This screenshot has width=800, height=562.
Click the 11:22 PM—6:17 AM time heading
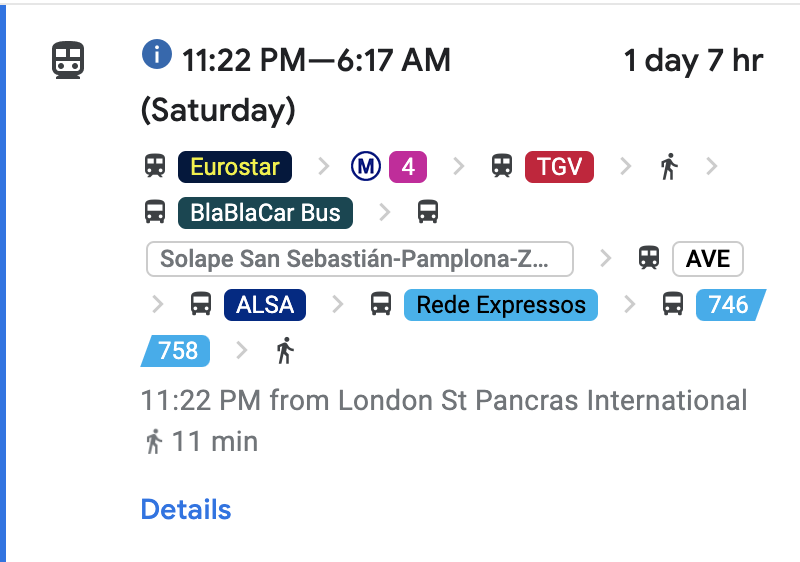[316, 60]
